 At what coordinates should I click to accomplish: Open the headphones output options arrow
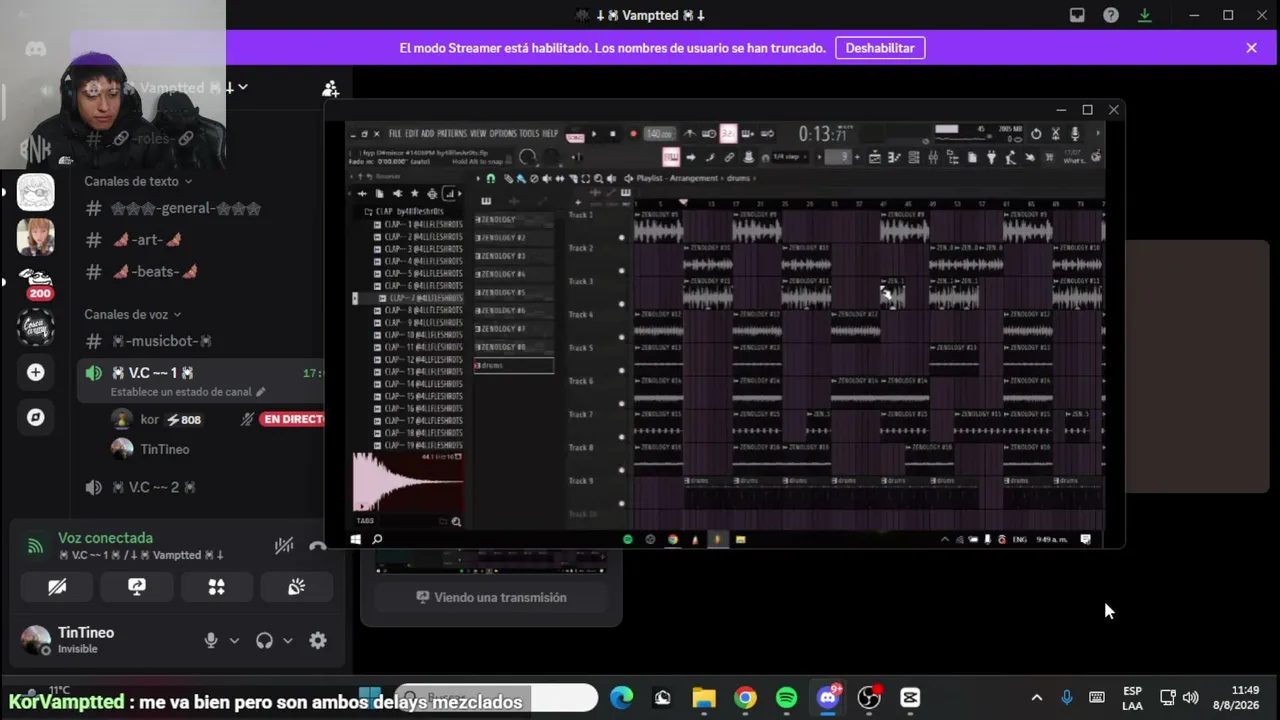pos(287,641)
